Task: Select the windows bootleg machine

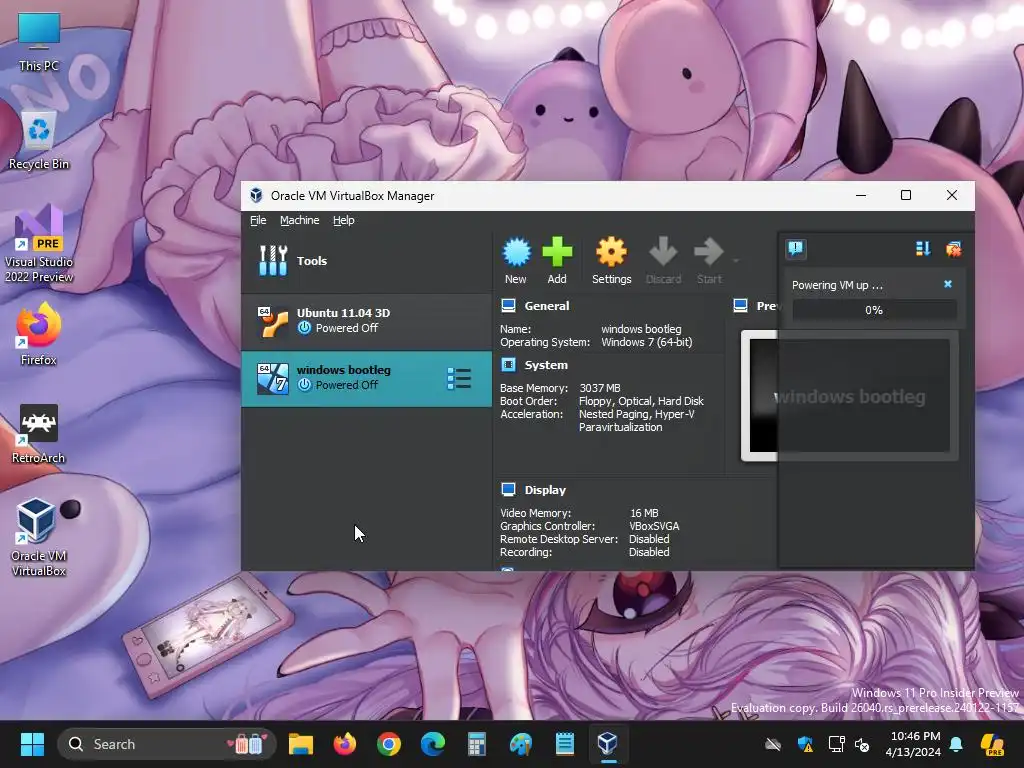Action: pos(366,379)
